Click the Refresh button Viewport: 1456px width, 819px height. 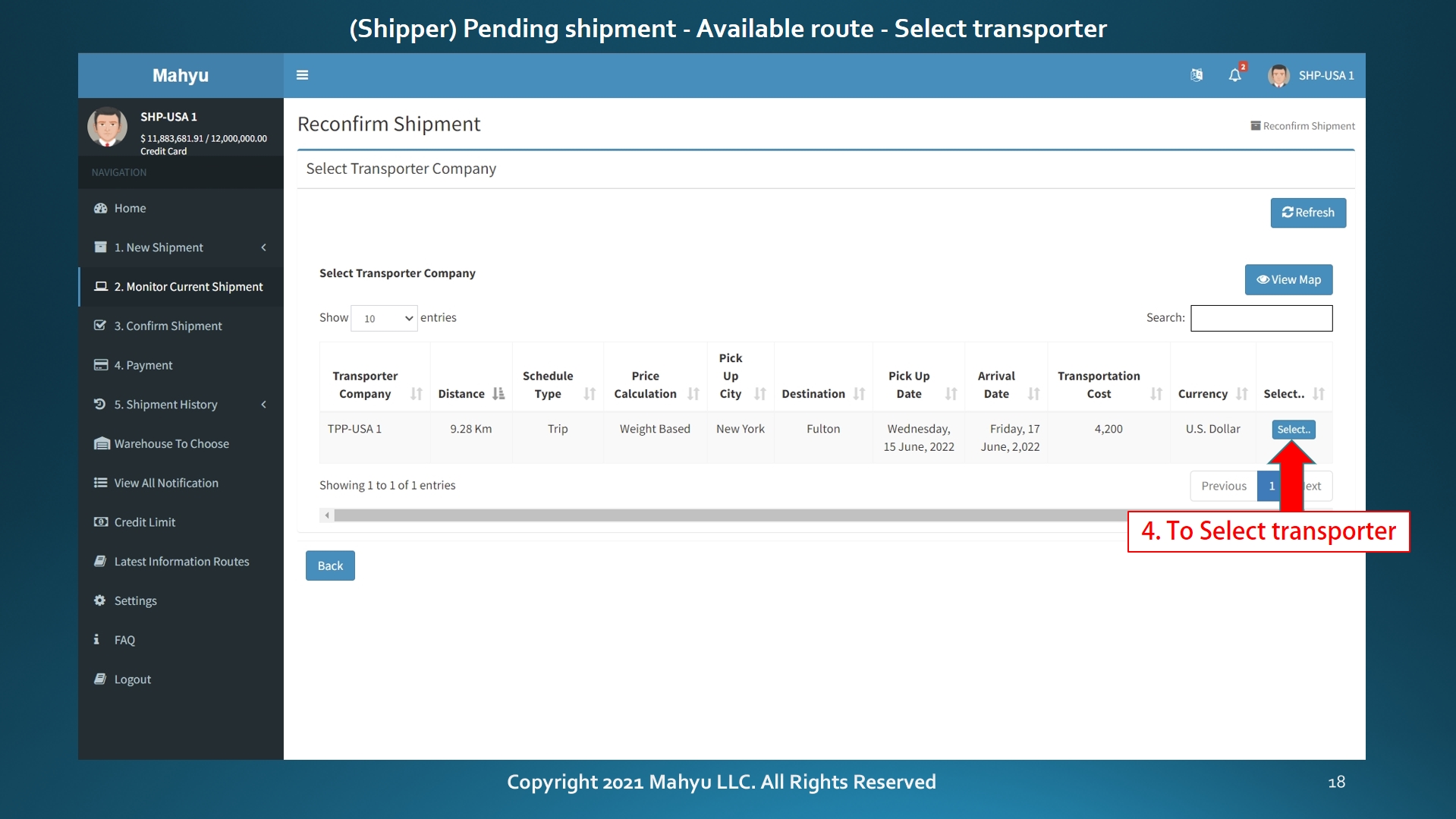[1308, 213]
